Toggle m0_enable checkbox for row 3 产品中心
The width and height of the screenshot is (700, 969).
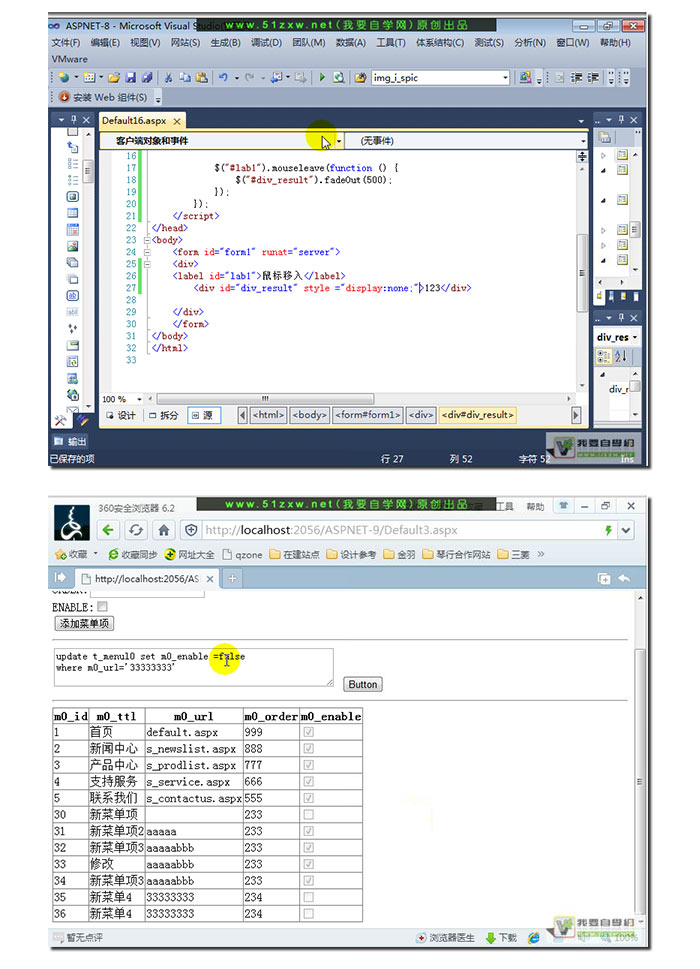point(308,765)
